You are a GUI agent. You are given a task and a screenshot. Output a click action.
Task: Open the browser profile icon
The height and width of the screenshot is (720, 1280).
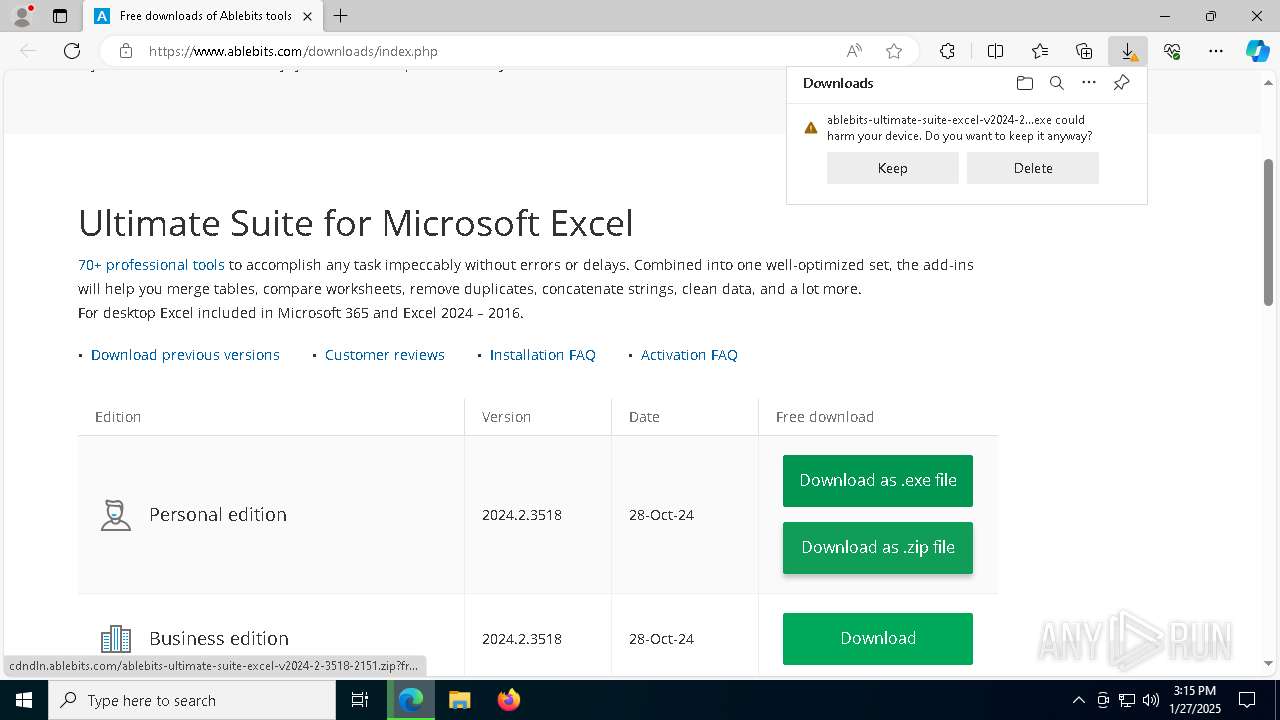[x=22, y=16]
